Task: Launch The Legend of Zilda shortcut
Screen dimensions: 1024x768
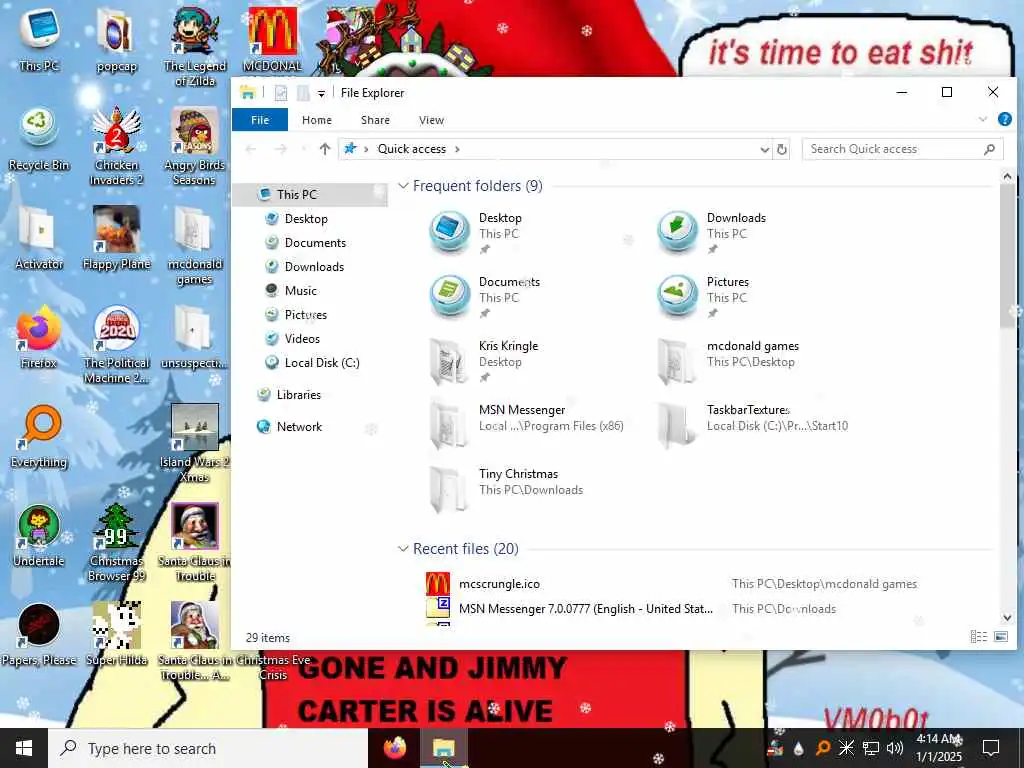Action: point(195,46)
